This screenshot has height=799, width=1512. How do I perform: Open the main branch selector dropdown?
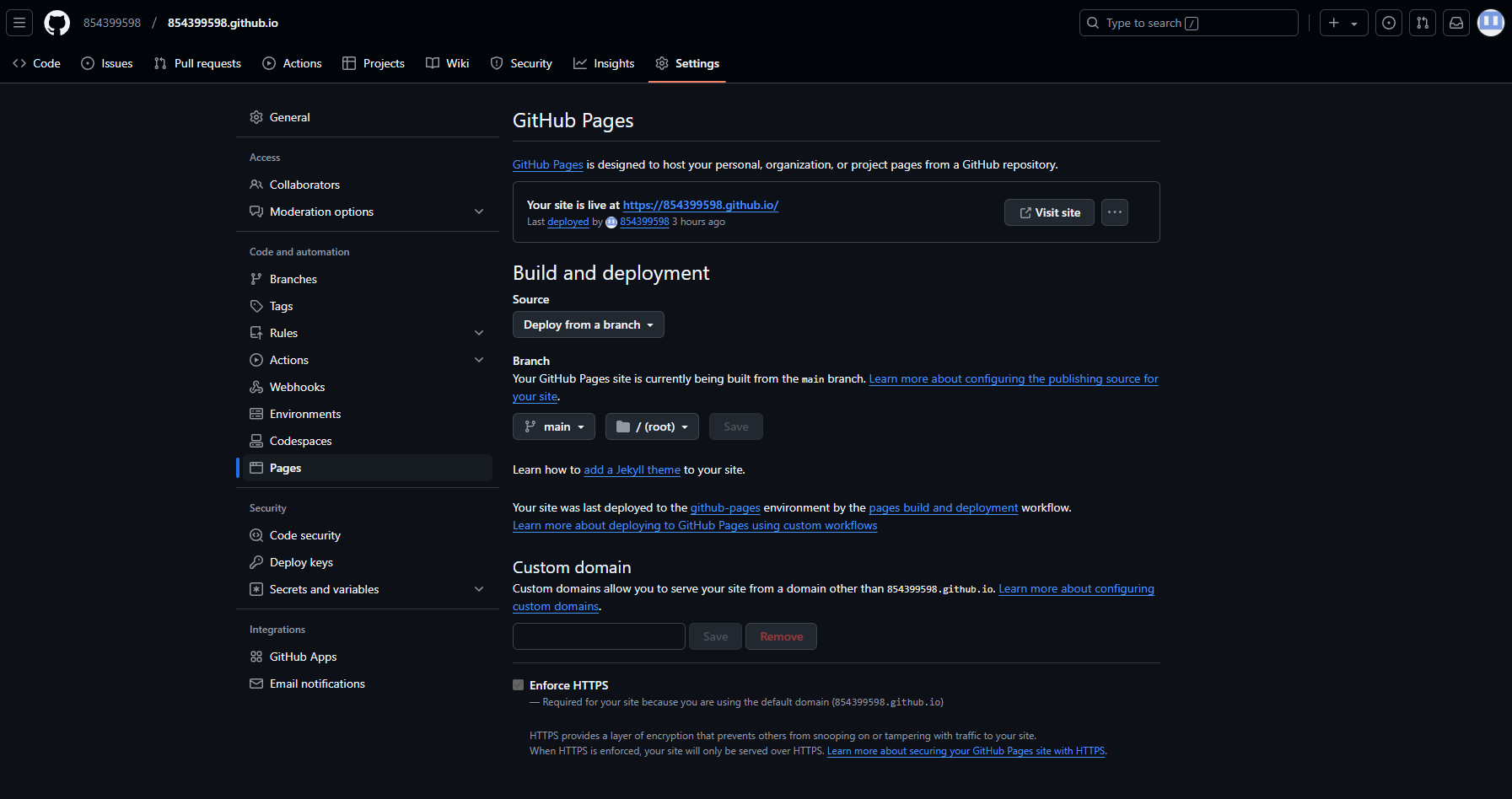click(x=553, y=426)
